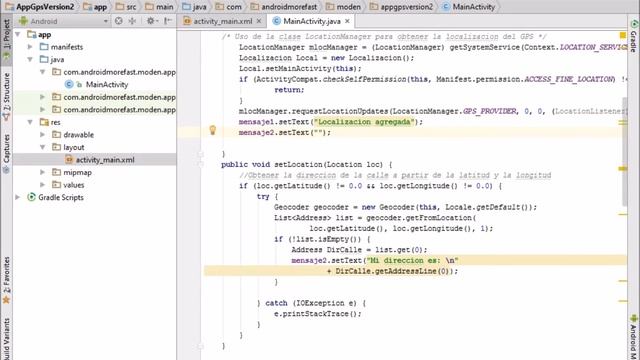Viewport: 640px width, 360px height.
Task: Click the res folder icon
Action: 44,122
